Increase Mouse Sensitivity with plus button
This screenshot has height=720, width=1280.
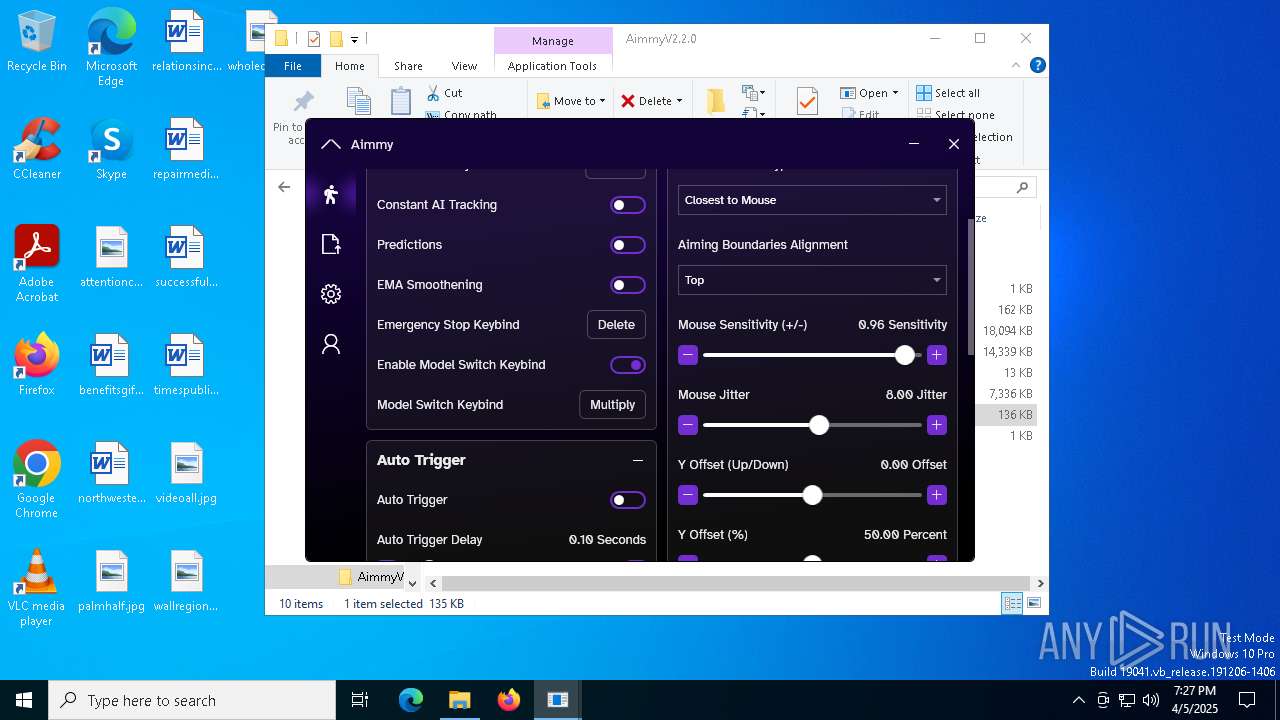pyautogui.click(x=937, y=355)
